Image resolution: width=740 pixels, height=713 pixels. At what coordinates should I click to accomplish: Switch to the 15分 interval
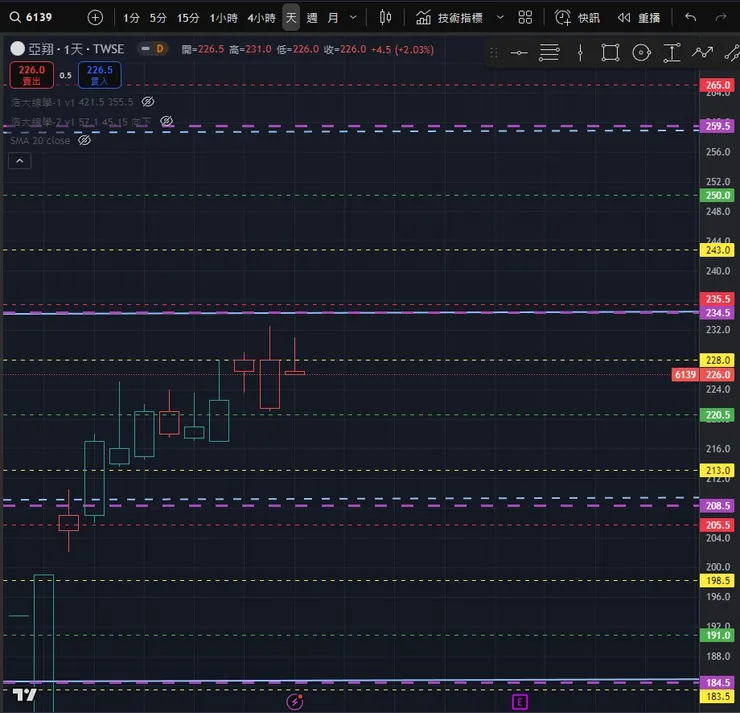(188, 18)
